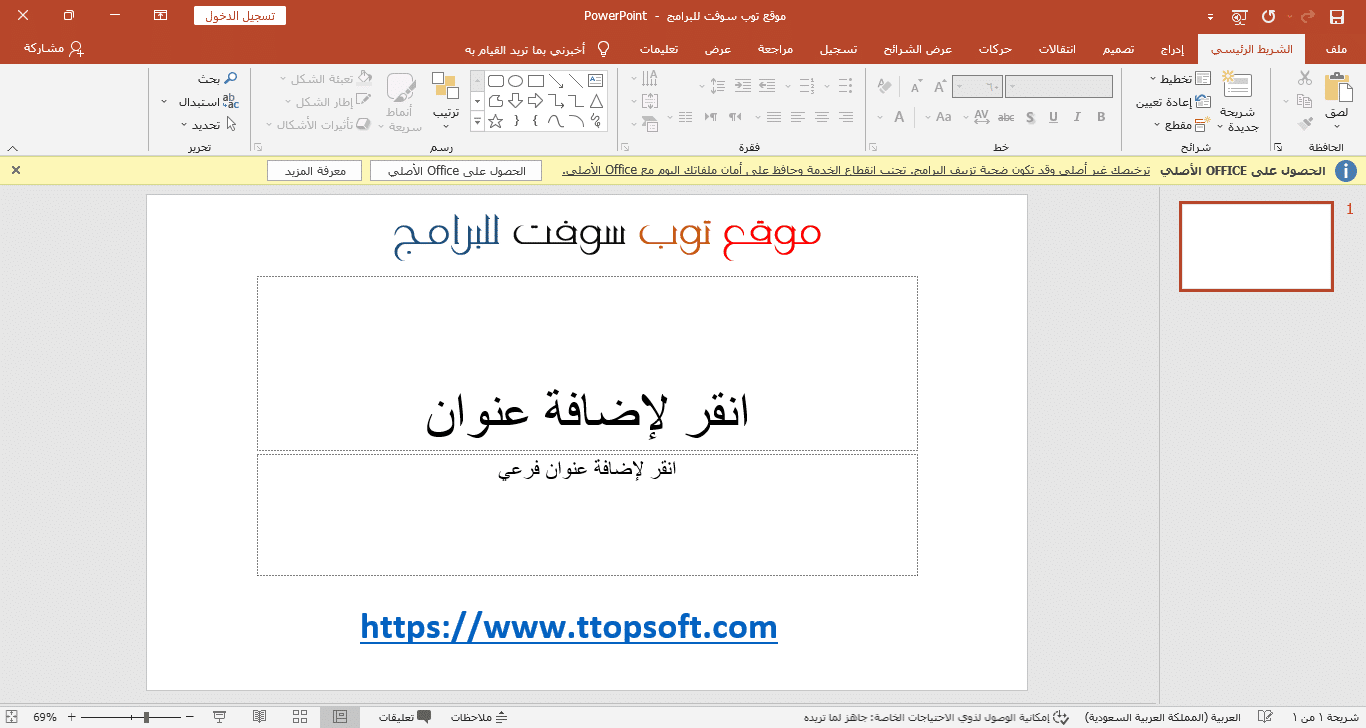Screen dimensions: 1366x728
Task: Click Convert to SmartArt icon
Action: (650, 124)
